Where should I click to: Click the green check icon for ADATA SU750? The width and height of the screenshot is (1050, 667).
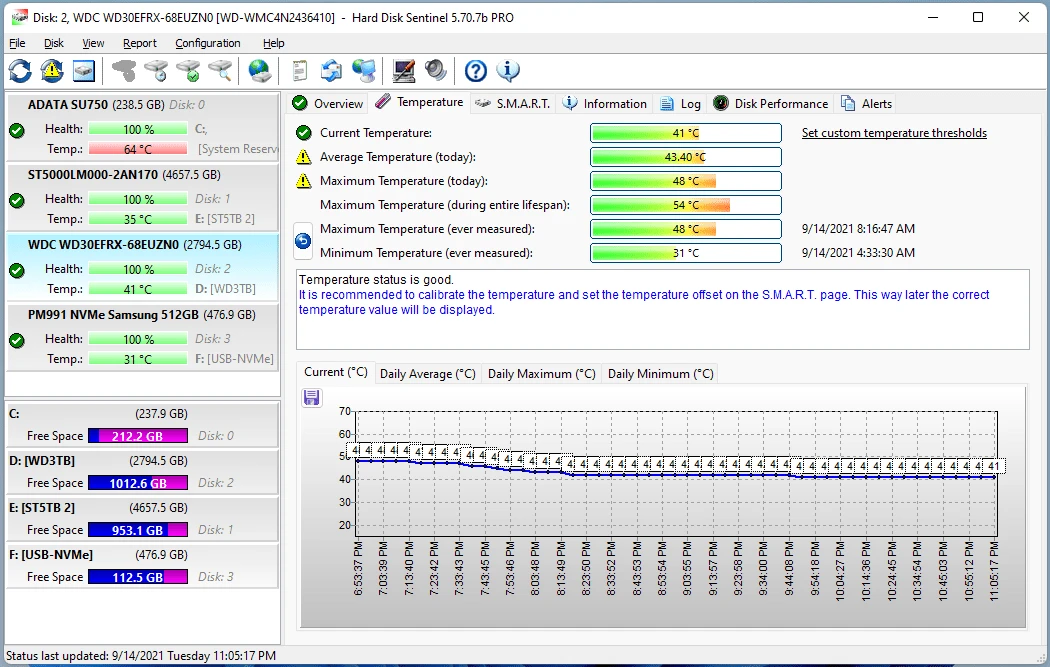point(17,131)
